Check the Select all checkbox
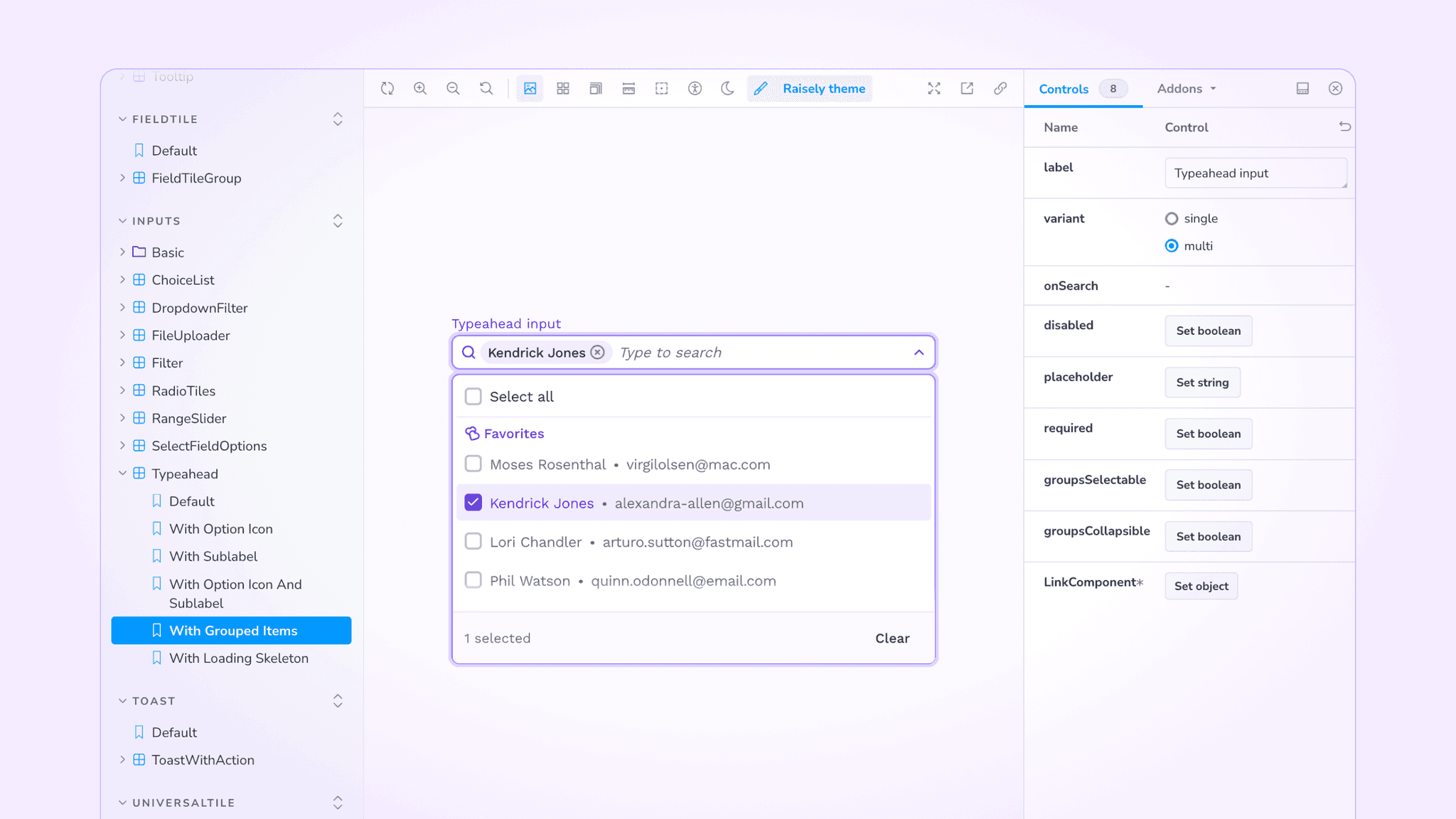 [473, 397]
